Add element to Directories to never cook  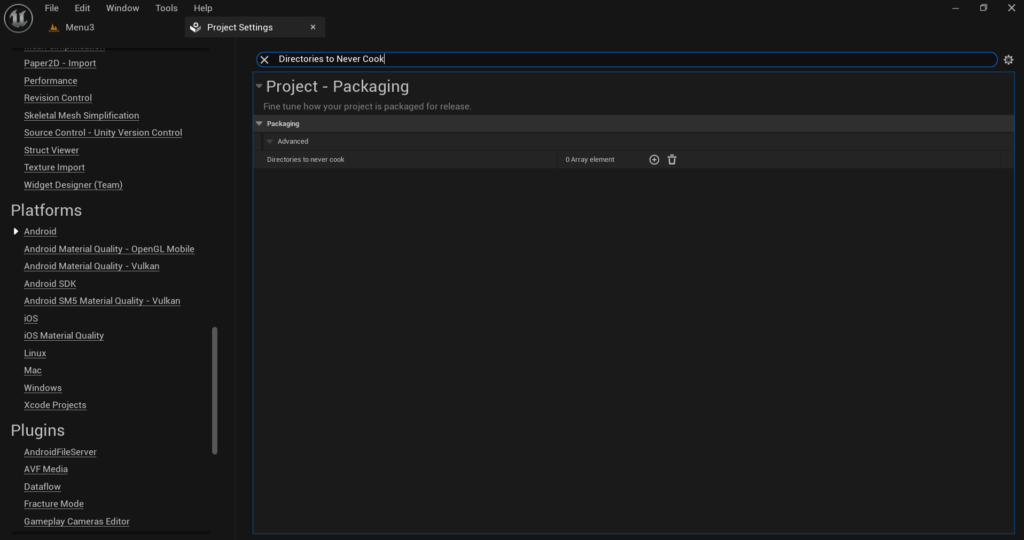point(654,159)
